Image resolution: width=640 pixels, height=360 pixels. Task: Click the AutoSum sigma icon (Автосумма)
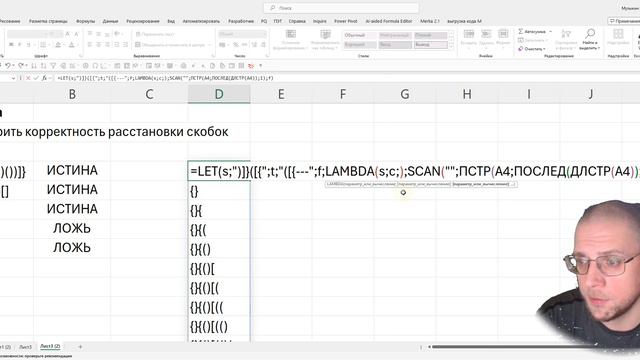click(x=520, y=31)
